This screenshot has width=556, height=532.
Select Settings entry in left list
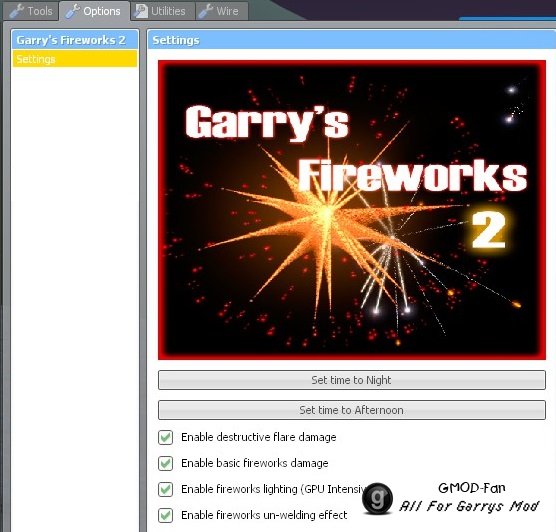click(x=75, y=59)
